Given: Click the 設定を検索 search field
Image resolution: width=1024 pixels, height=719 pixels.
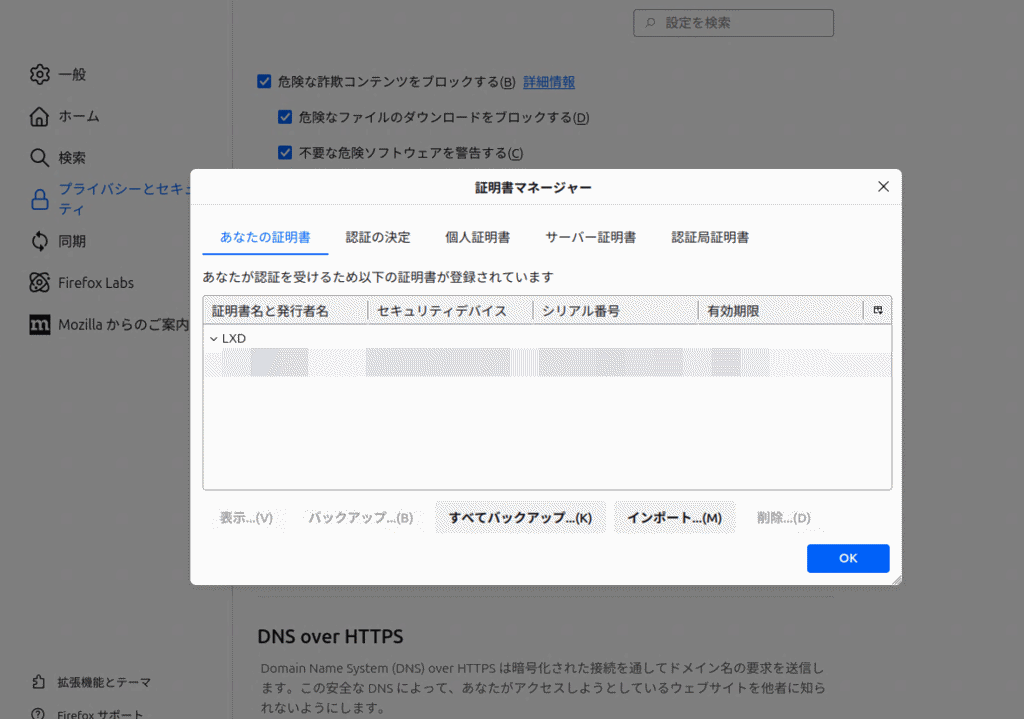Looking at the screenshot, I should [733, 23].
